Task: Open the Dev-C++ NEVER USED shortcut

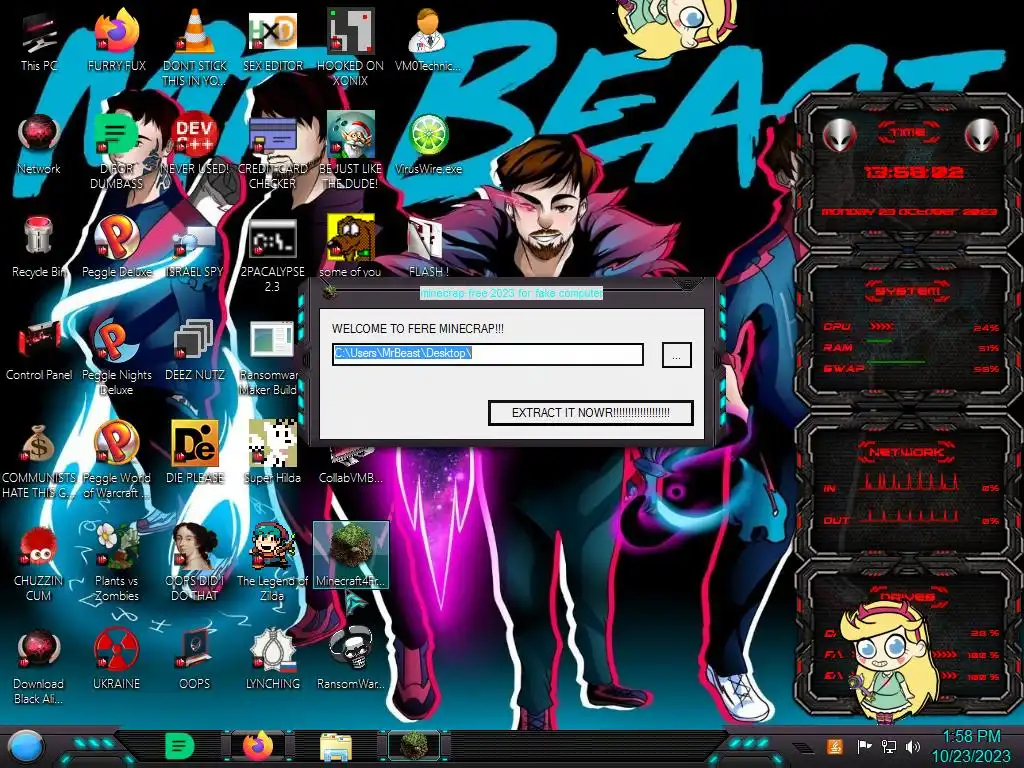Action: pos(195,144)
